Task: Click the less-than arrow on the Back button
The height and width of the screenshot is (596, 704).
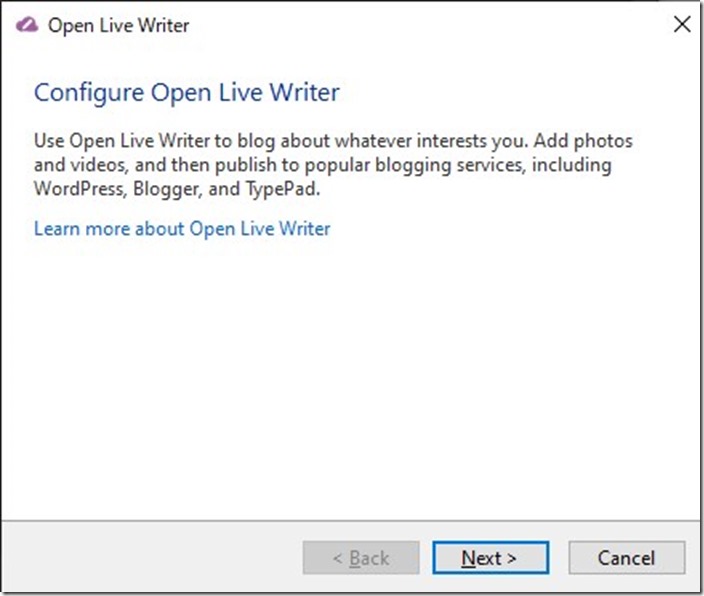Action: click(x=338, y=558)
